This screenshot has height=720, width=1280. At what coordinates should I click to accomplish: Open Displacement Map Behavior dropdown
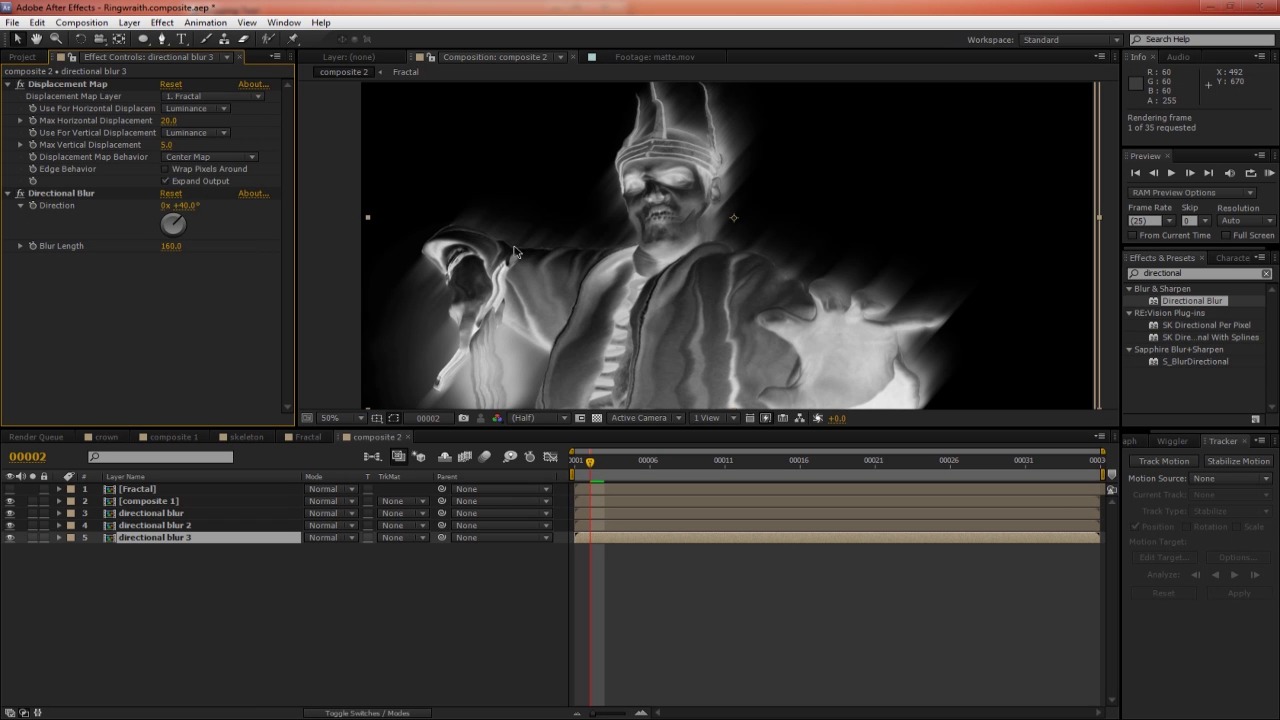pos(210,157)
